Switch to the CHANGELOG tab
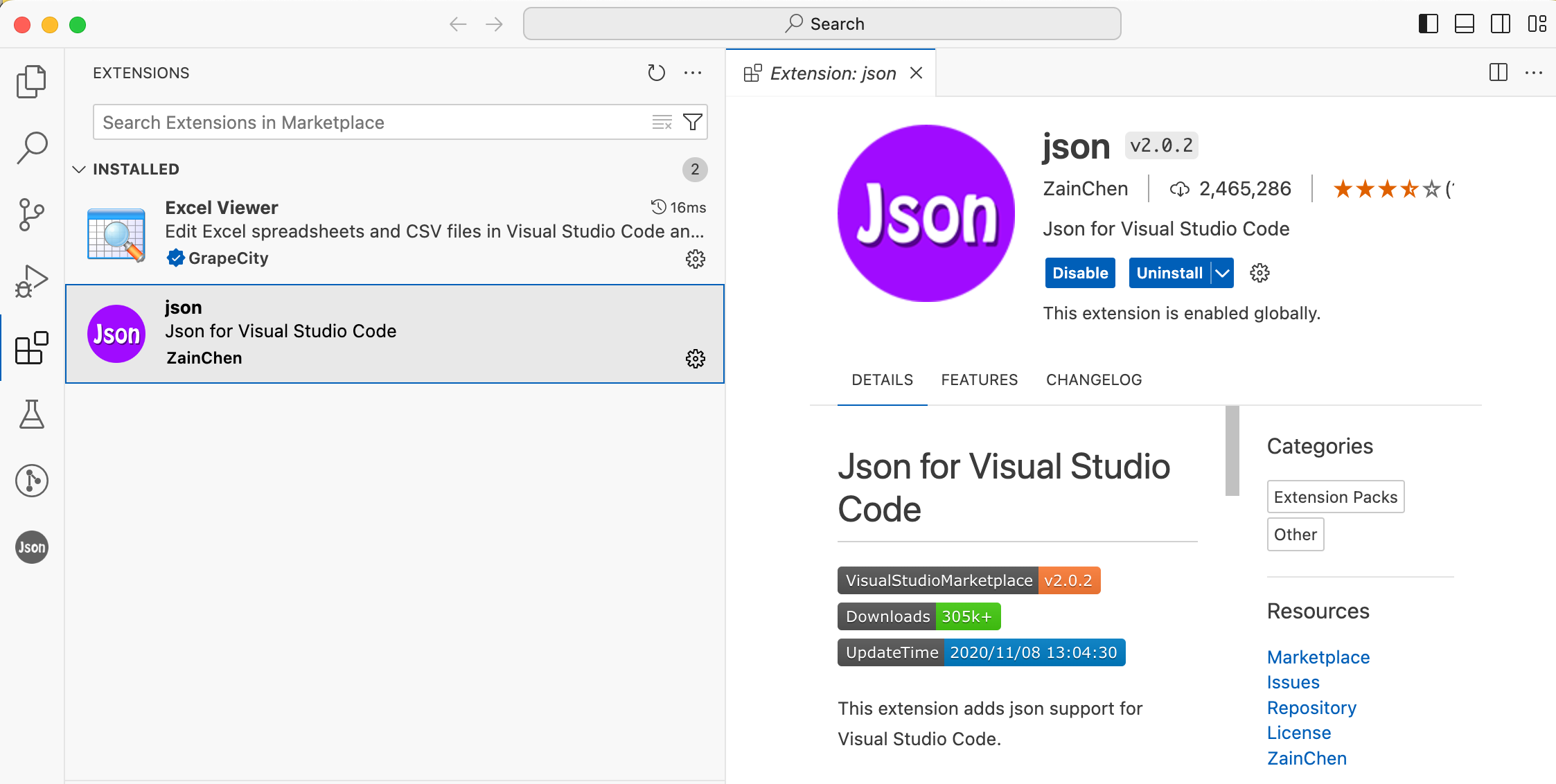The height and width of the screenshot is (784, 1556). (1093, 380)
